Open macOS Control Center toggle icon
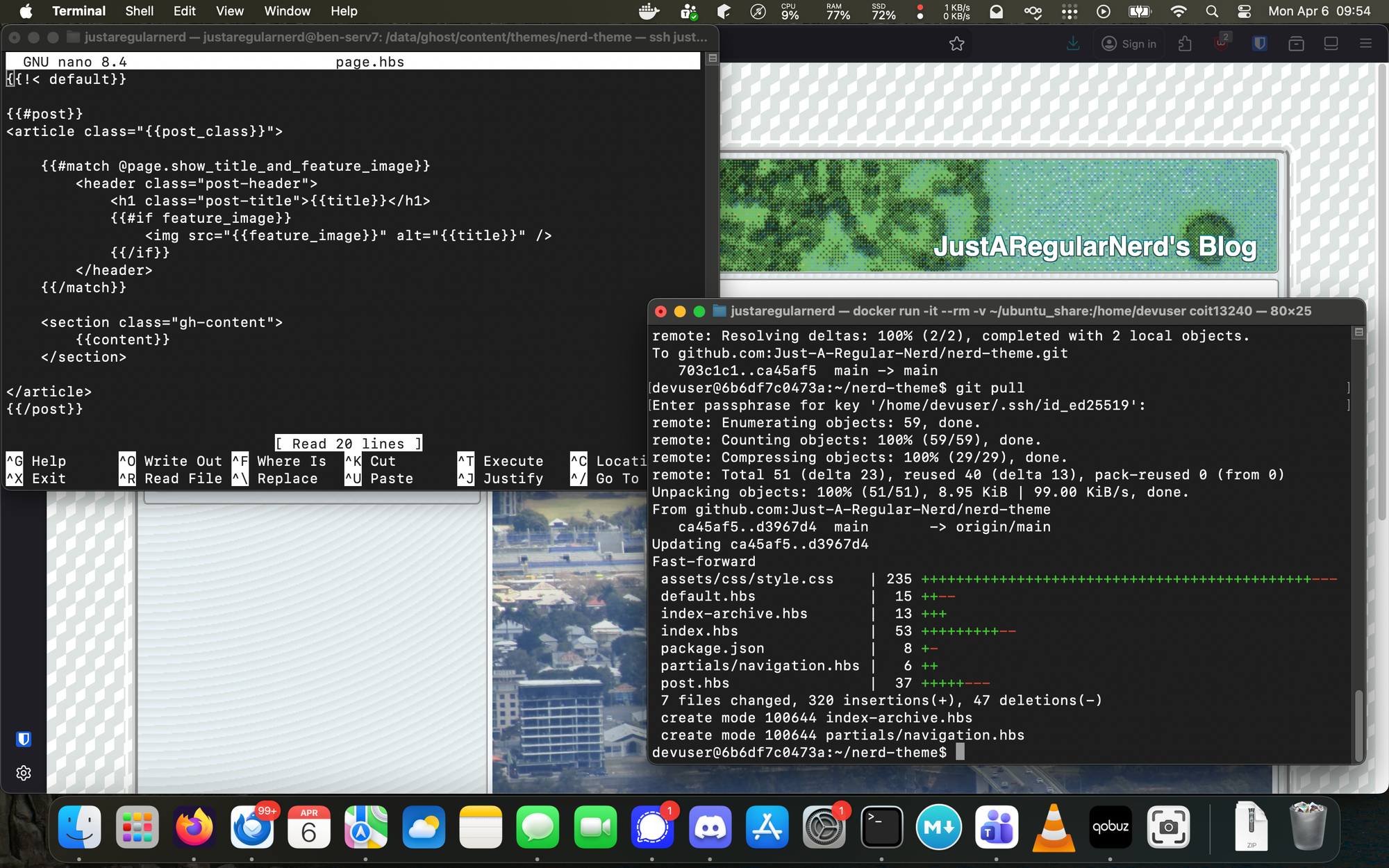 [1244, 11]
